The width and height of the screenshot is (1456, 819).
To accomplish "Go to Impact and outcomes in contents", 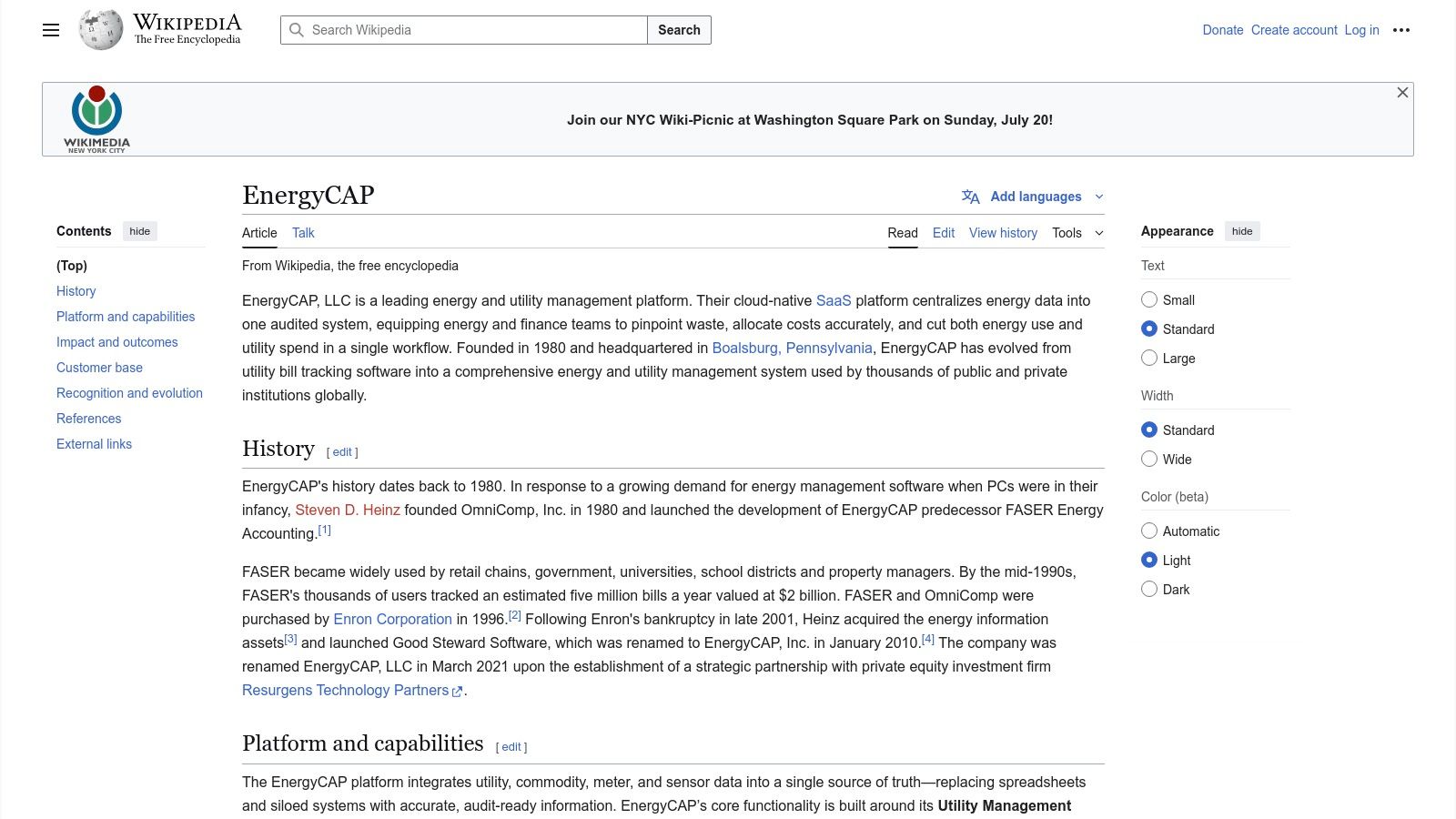I will pyautogui.click(x=117, y=342).
